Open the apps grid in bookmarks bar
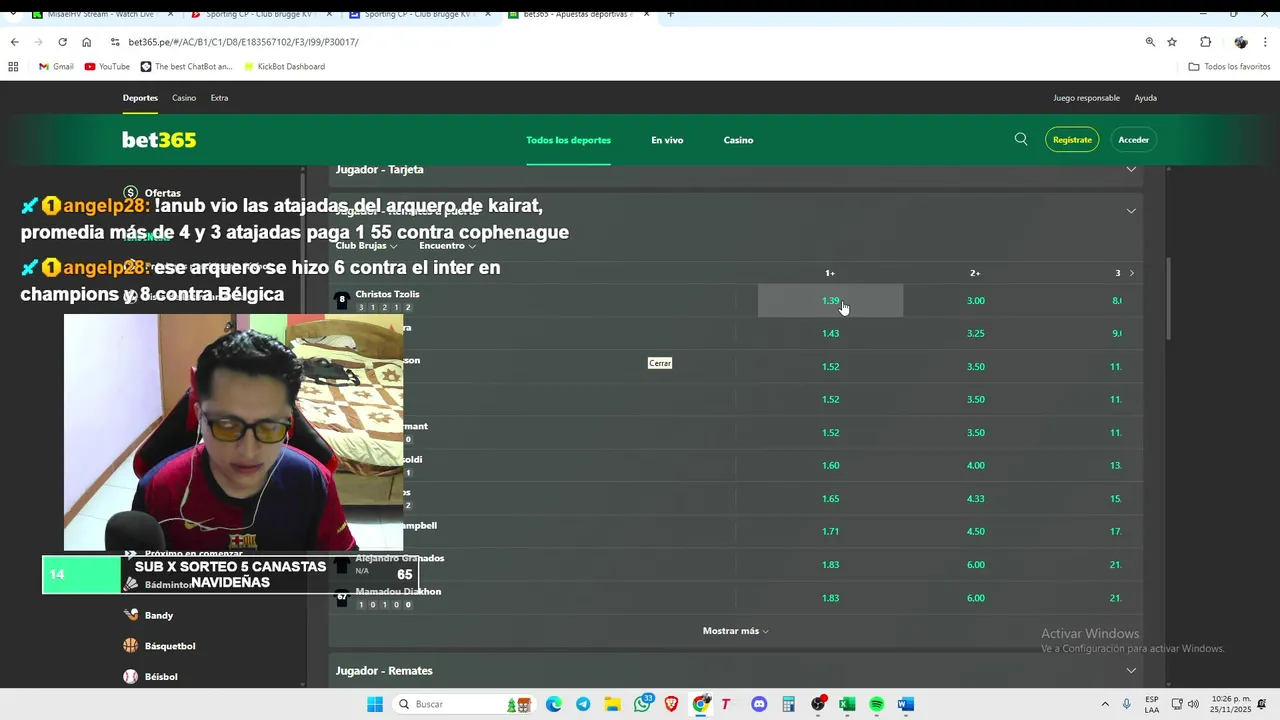This screenshot has height=720, width=1280. (x=13, y=67)
